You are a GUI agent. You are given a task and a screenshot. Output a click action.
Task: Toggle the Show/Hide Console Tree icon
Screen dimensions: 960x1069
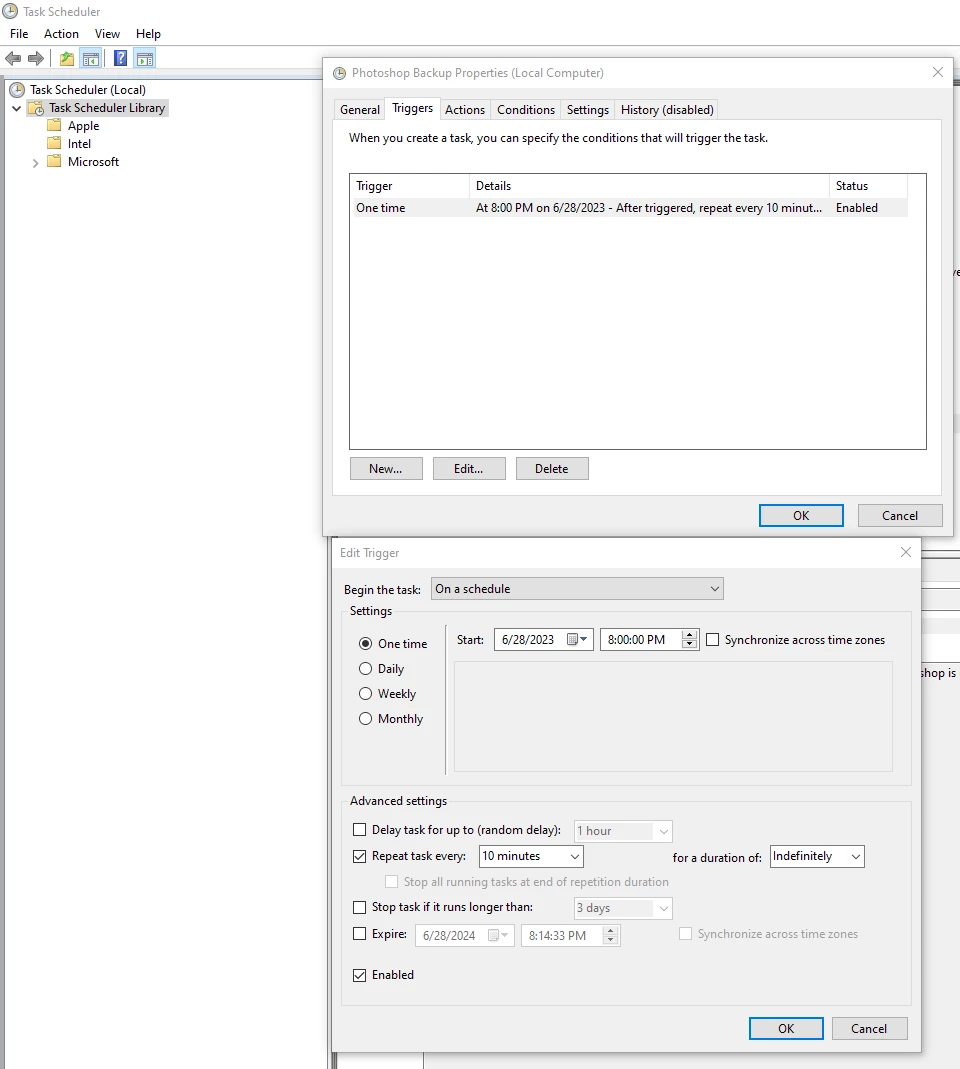point(91,59)
